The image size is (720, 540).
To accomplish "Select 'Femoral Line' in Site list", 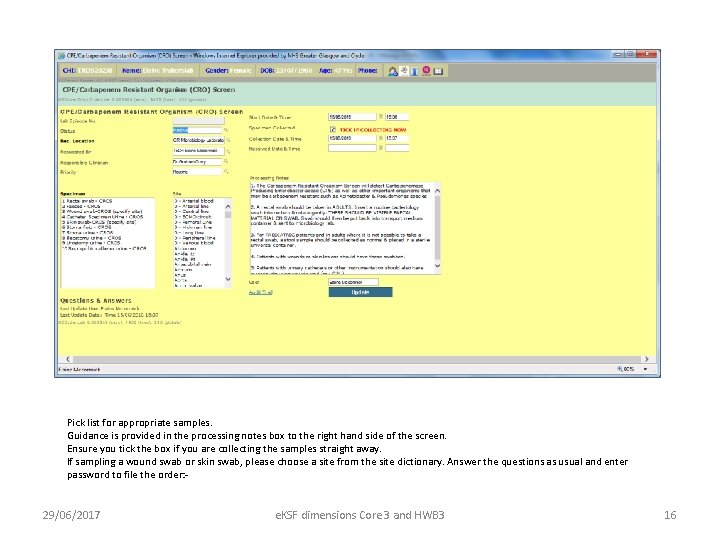I will pyautogui.click(x=193, y=222).
